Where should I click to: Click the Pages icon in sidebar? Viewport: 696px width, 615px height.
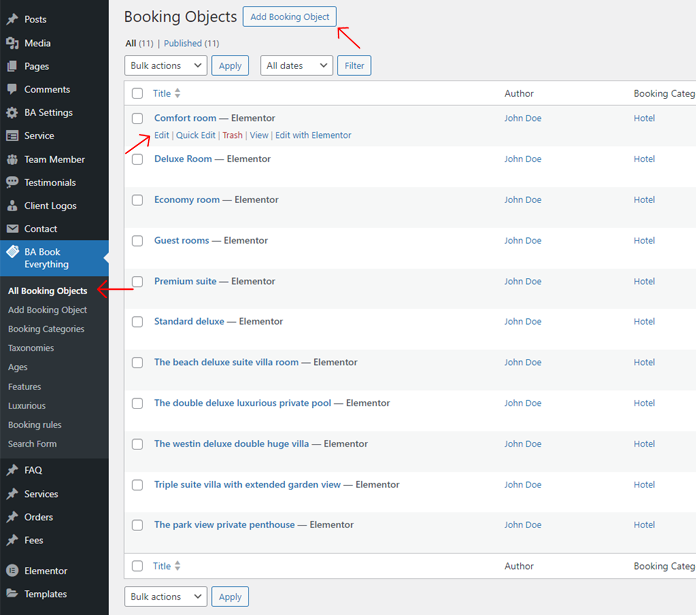click(x=12, y=66)
